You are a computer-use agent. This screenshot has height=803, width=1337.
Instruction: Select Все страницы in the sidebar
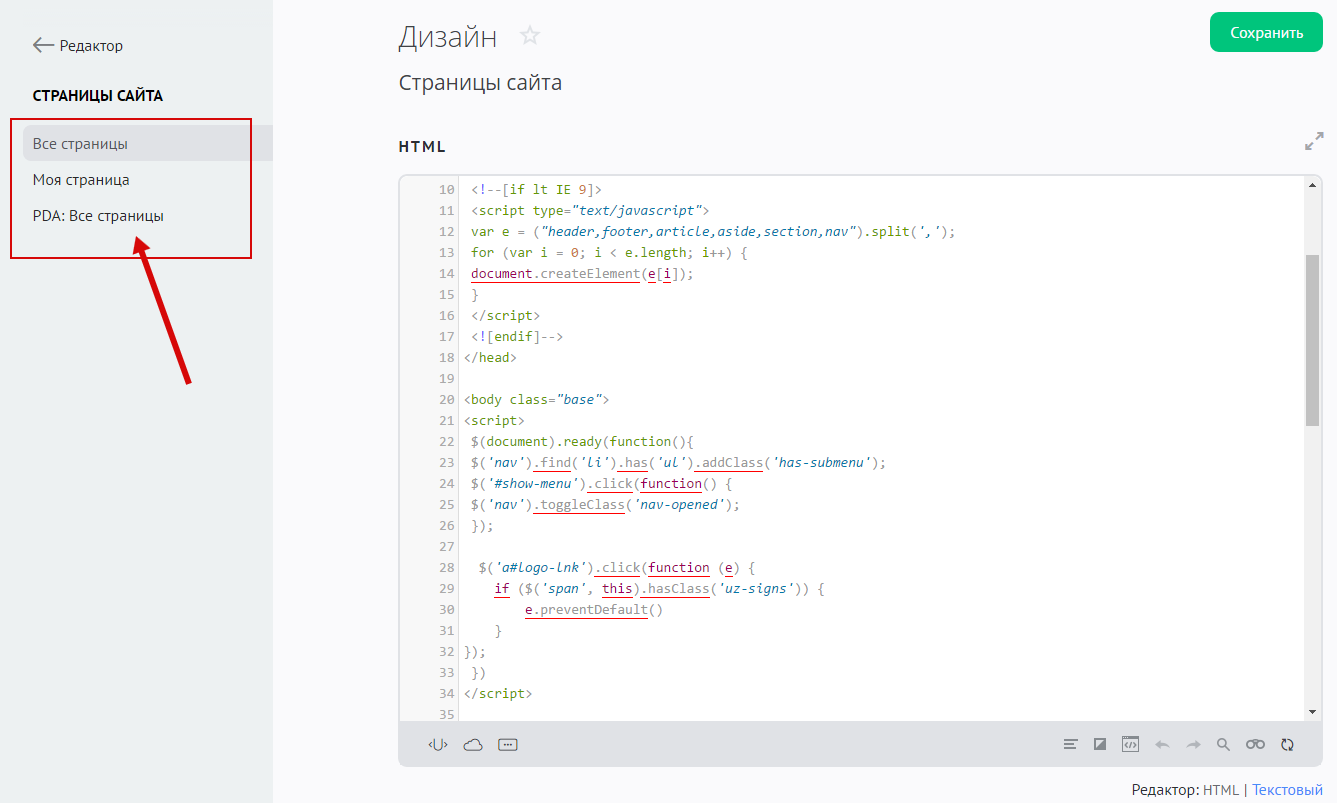(x=80, y=144)
